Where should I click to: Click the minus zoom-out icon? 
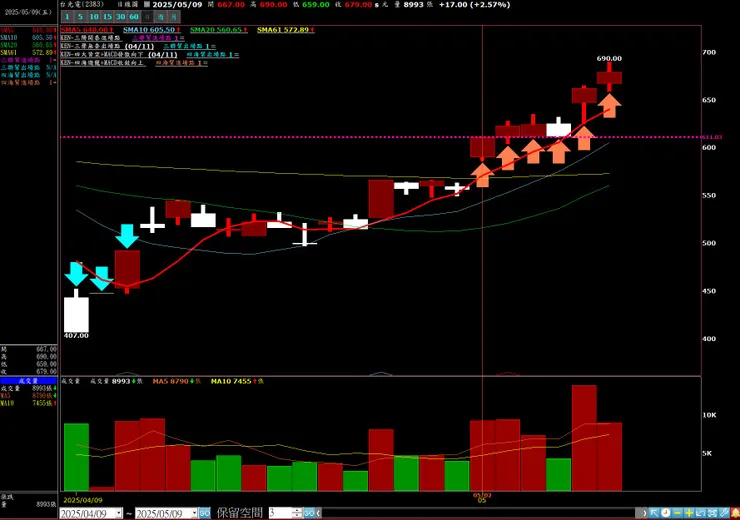click(677, 513)
